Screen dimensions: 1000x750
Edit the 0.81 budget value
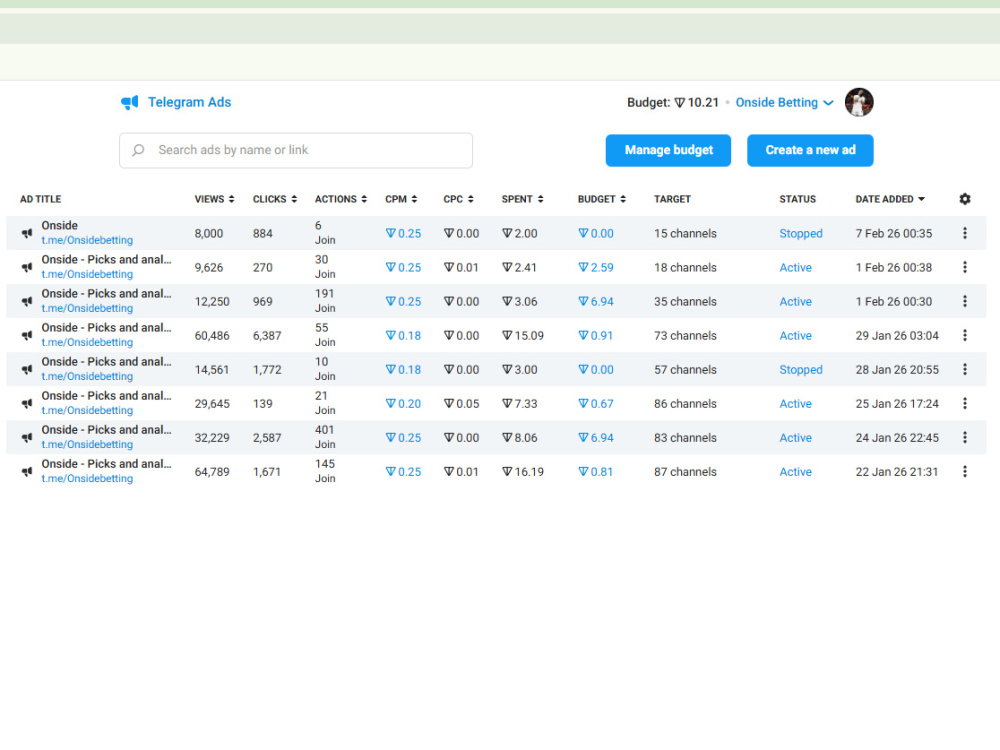click(x=596, y=471)
